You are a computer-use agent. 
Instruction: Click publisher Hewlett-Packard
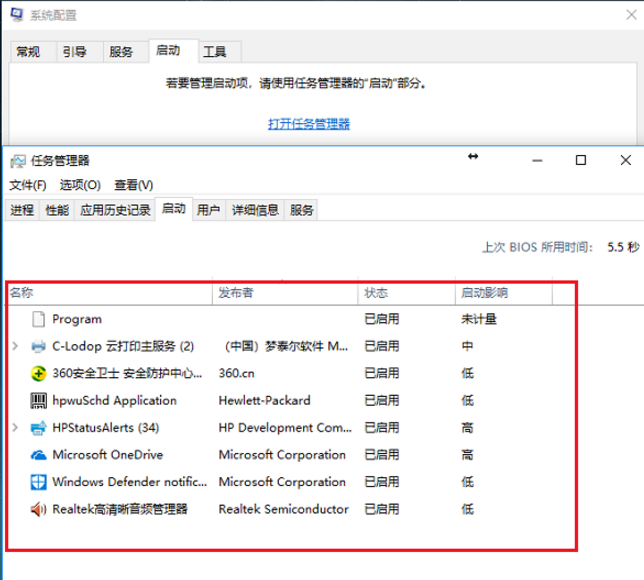pyautogui.click(x=264, y=400)
